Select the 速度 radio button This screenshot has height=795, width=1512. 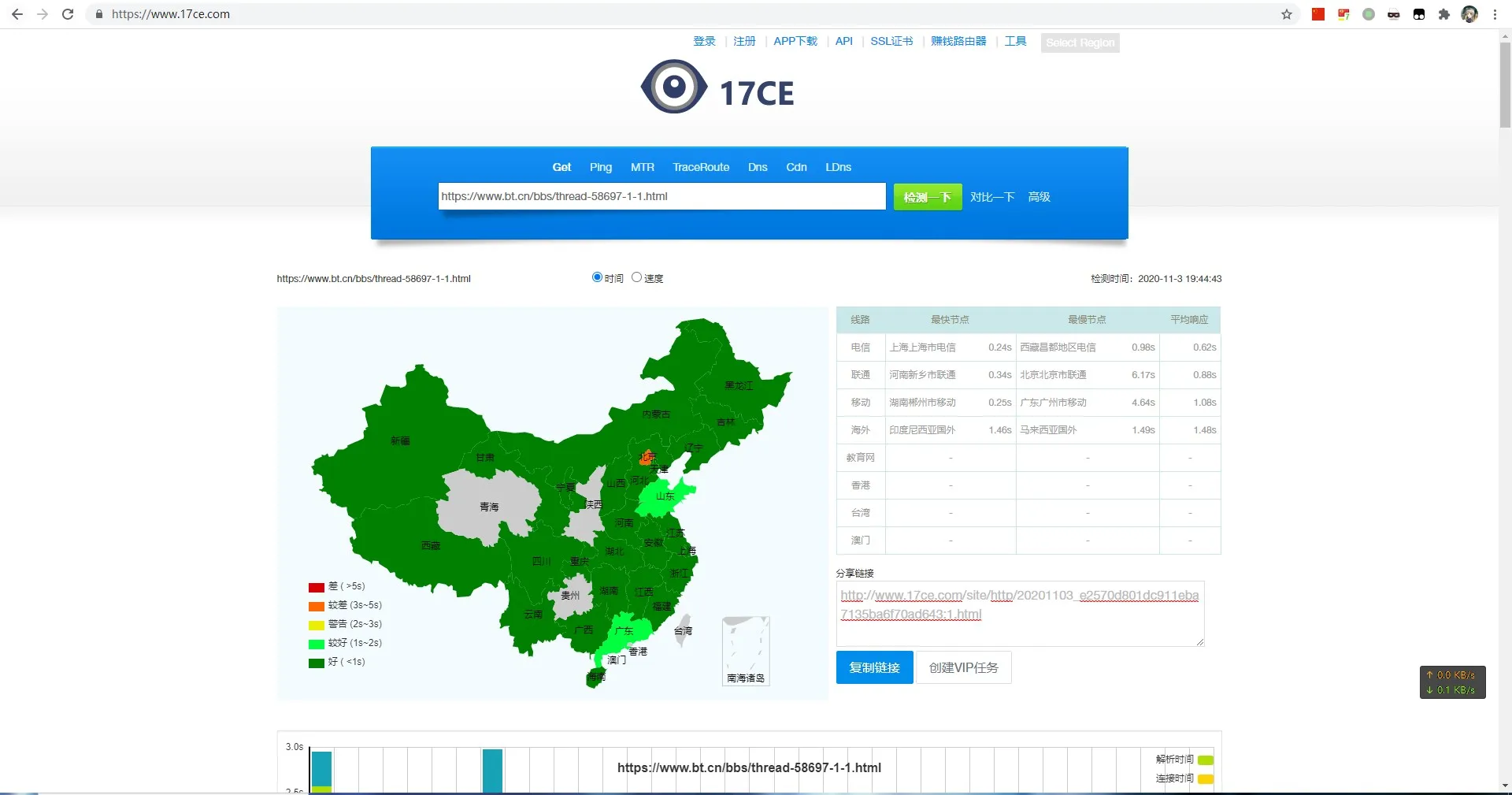[637, 277]
